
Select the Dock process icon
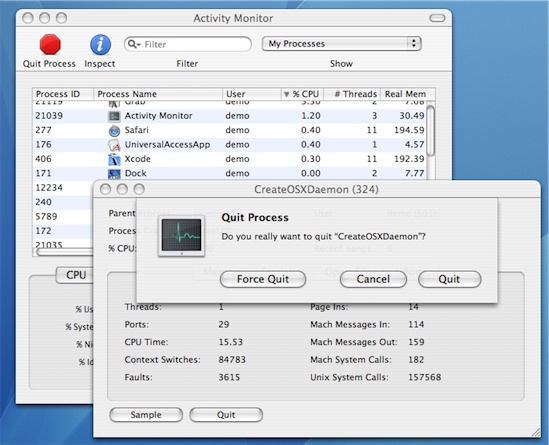[114, 173]
